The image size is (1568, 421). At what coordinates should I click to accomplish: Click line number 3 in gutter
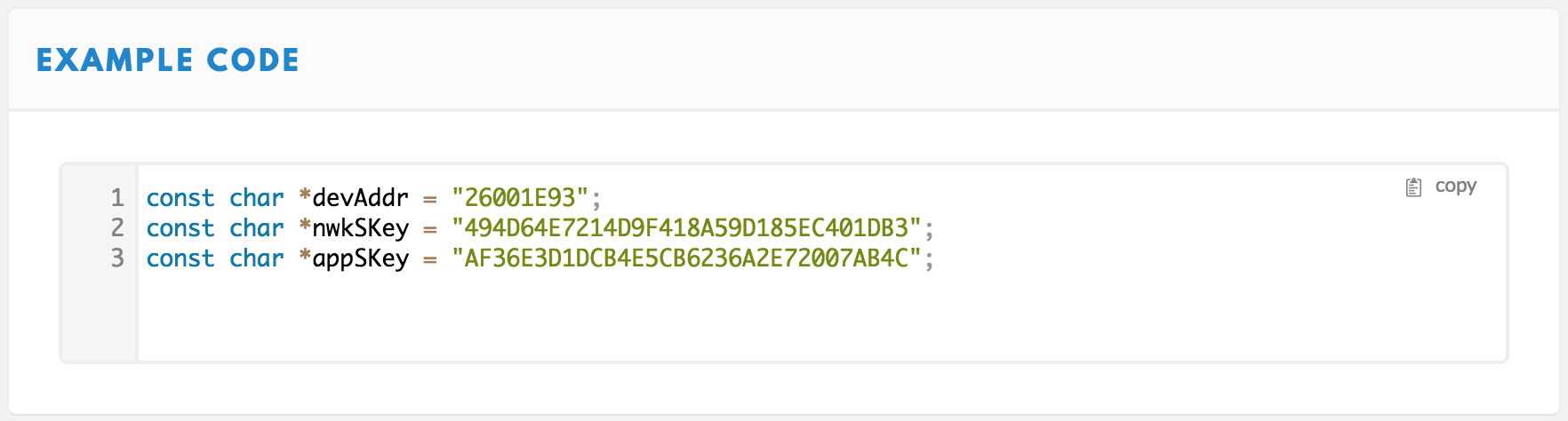[117, 258]
